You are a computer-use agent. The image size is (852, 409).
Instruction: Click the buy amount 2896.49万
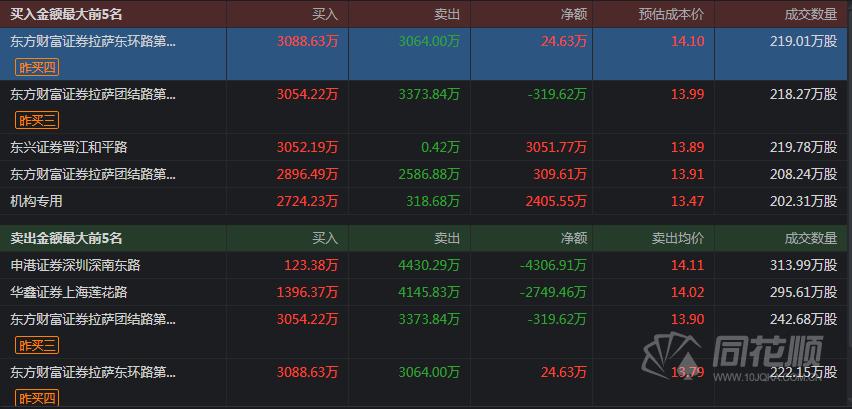pyautogui.click(x=307, y=174)
